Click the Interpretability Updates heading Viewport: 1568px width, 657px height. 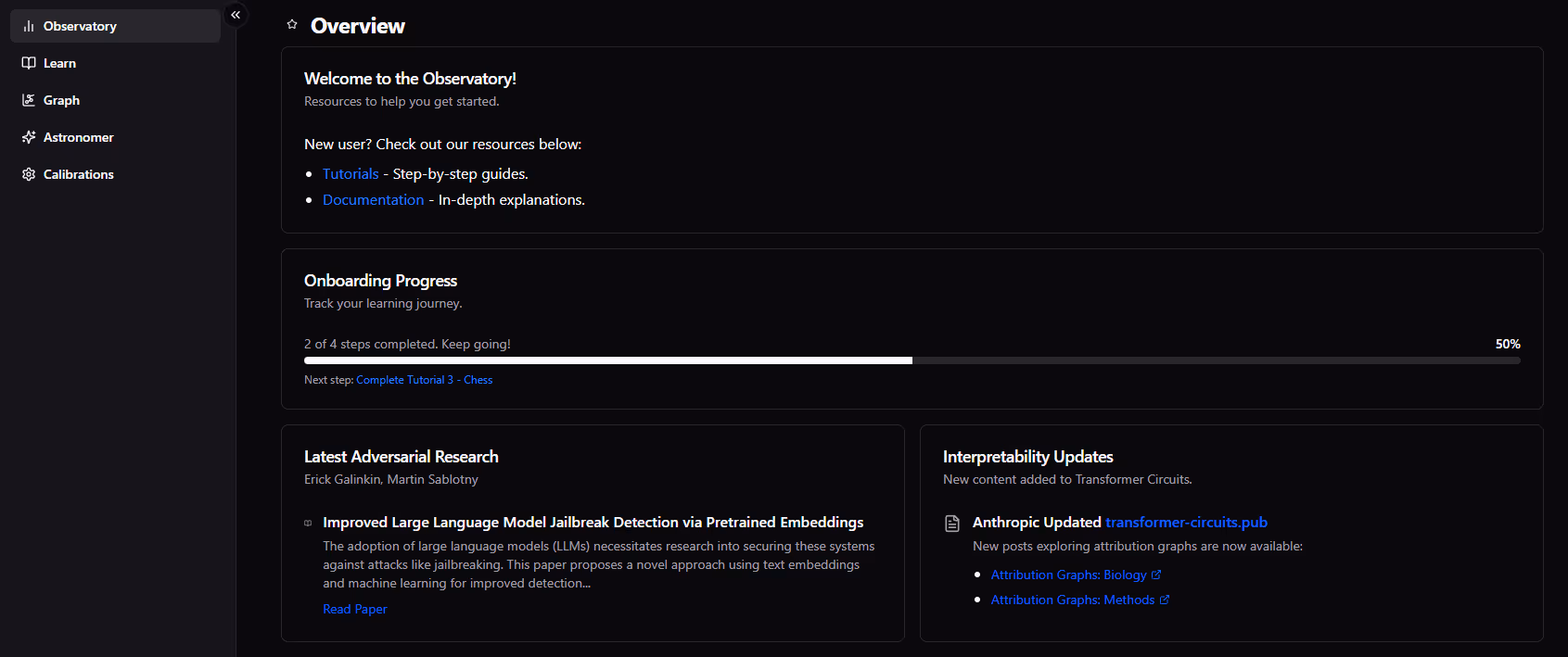click(1027, 457)
